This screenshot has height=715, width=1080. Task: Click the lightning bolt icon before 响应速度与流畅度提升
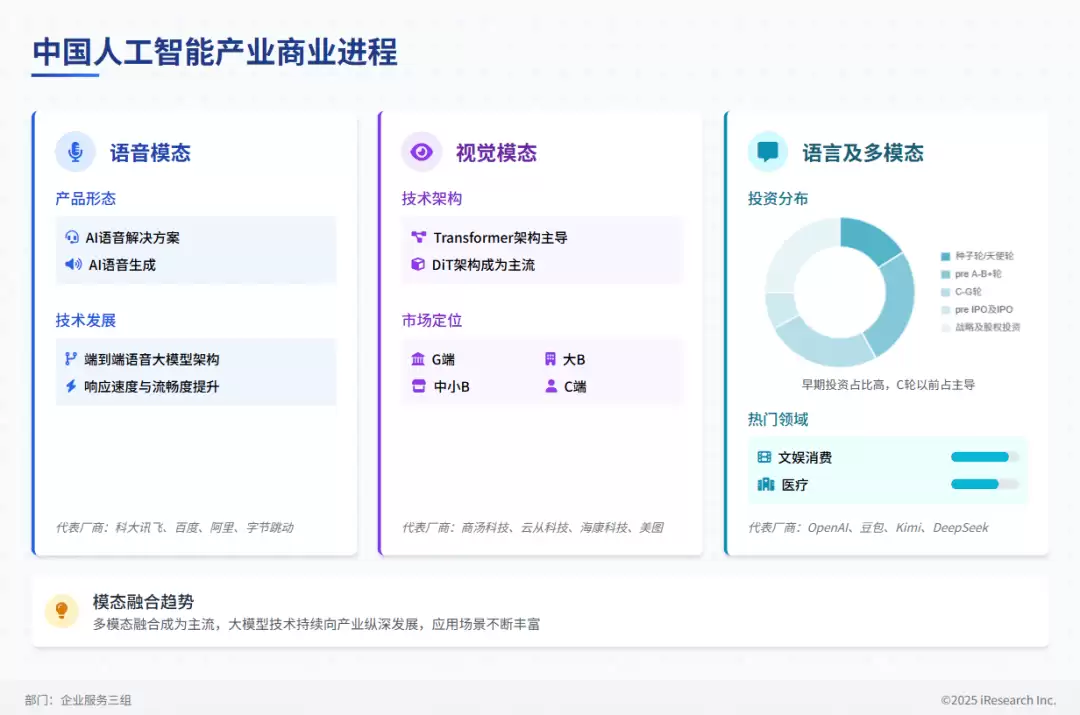click(x=70, y=386)
